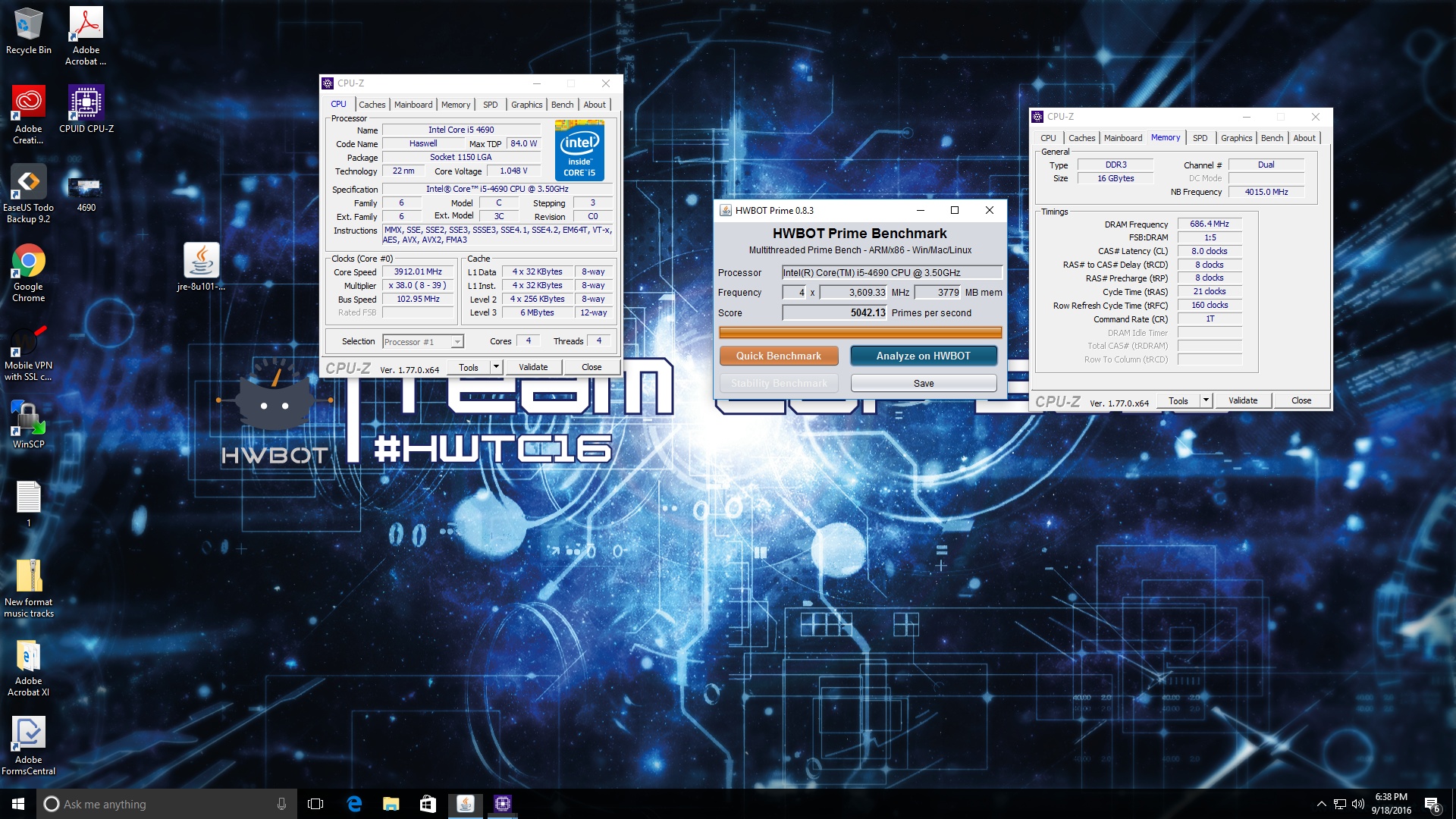Show hidden system tray icons
Screen dimensions: 1456x819
coord(1321,804)
